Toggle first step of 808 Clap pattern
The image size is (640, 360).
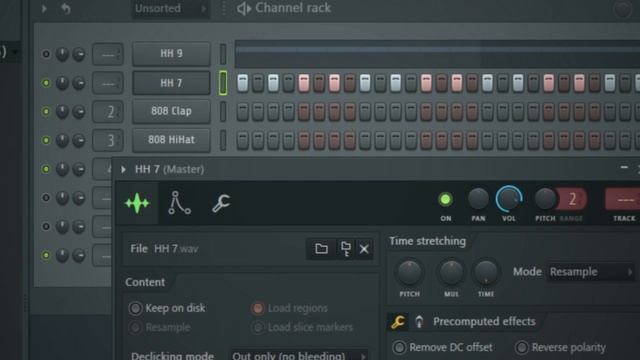(242, 111)
